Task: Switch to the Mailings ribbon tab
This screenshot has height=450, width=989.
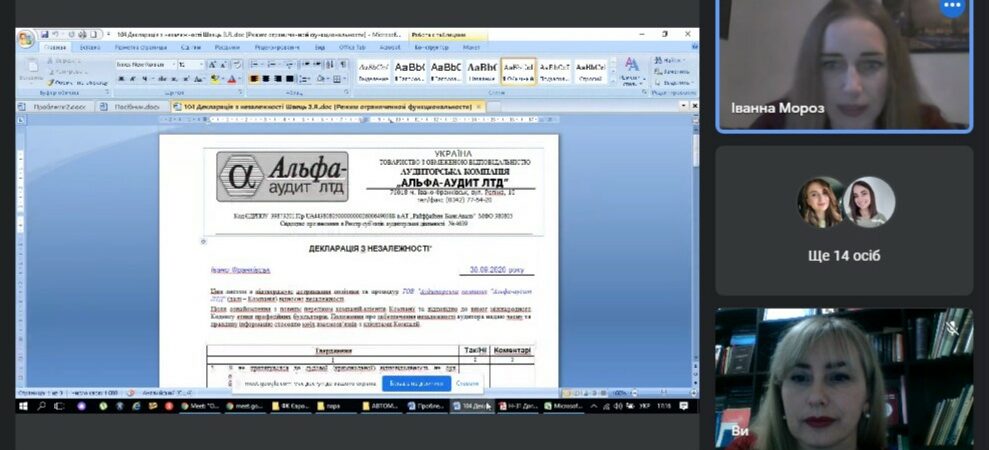Action: point(227,48)
